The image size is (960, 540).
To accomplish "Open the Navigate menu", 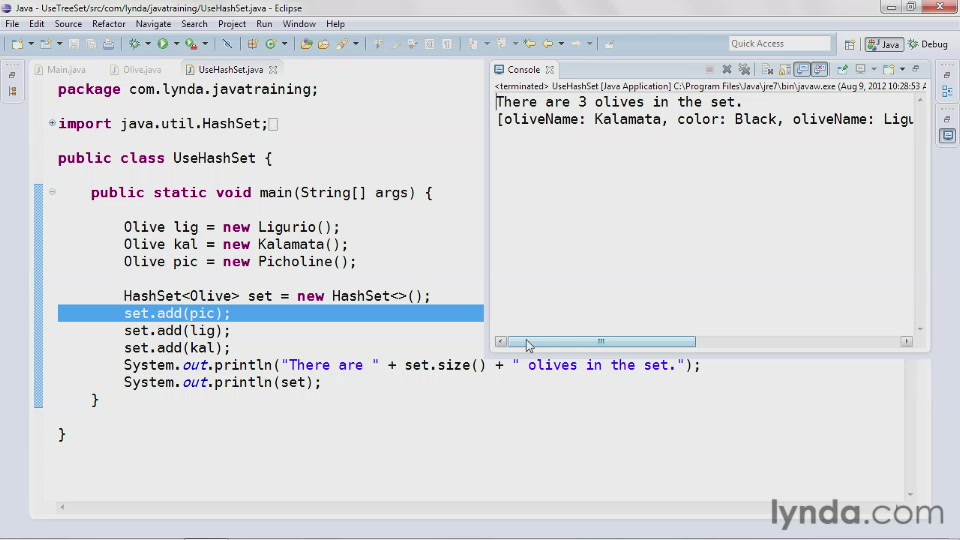I will (x=153, y=24).
